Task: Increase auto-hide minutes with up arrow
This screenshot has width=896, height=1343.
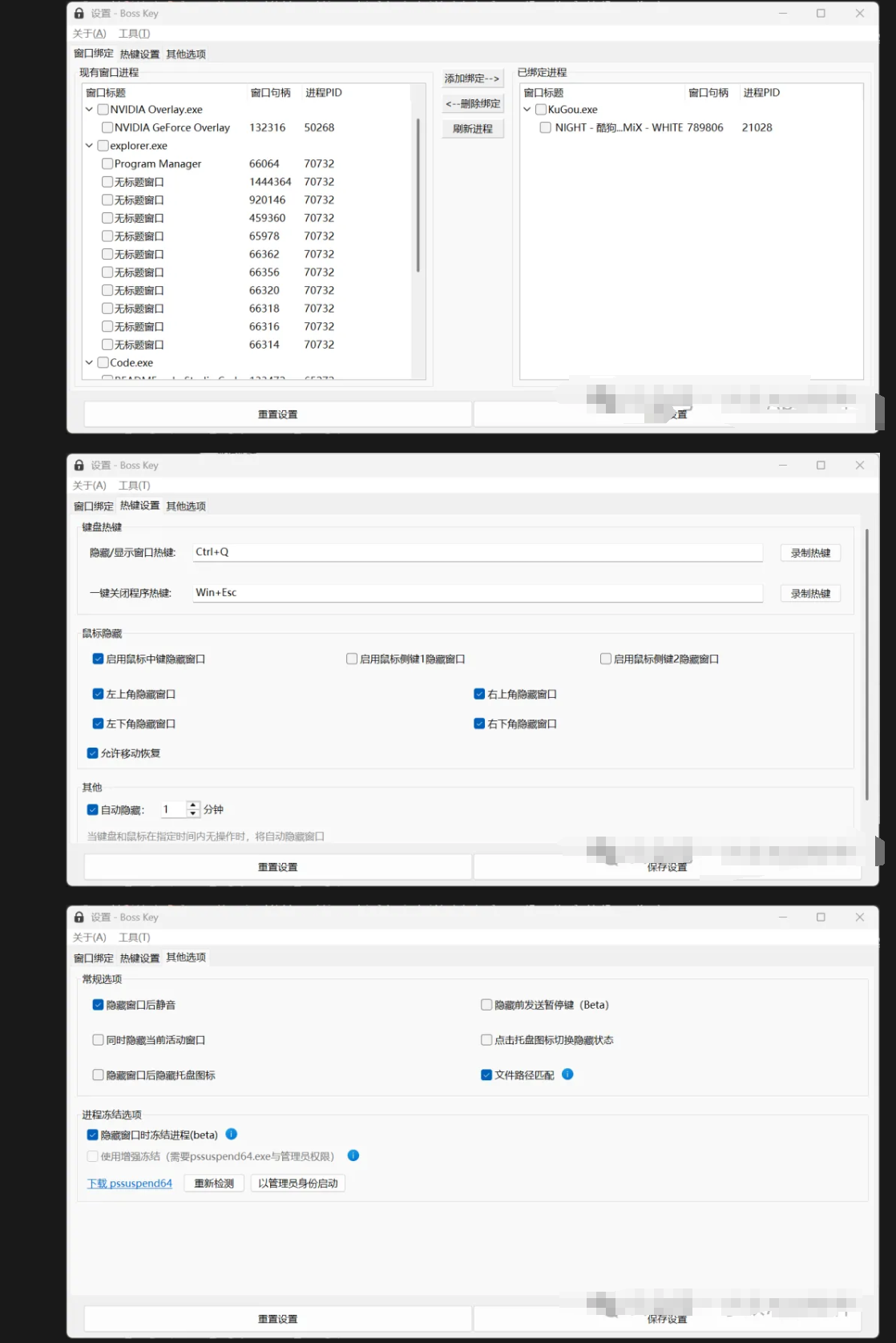Action: point(192,805)
